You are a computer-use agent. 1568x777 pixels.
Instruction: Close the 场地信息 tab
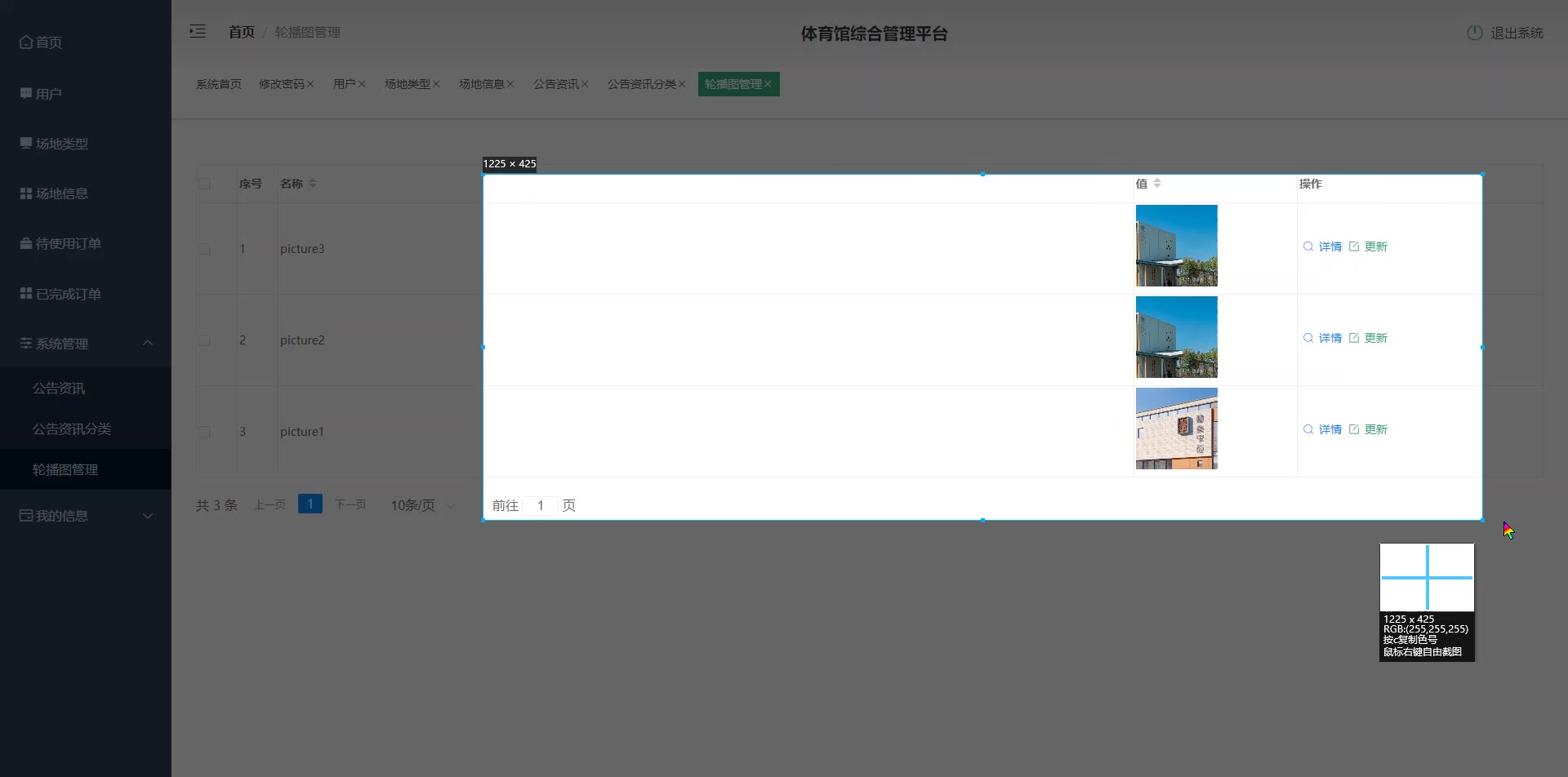[510, 84]
